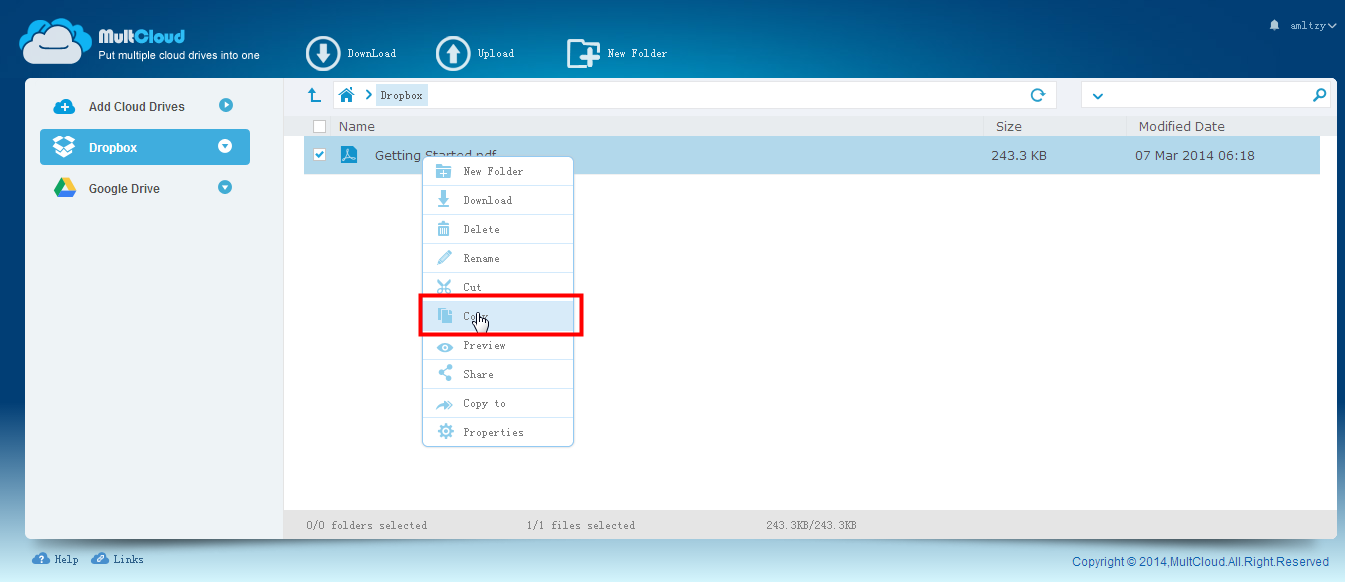Expand the Add Cloud Drives arrow
This screenshot has width=1345, height=582.
pos(225,105)
